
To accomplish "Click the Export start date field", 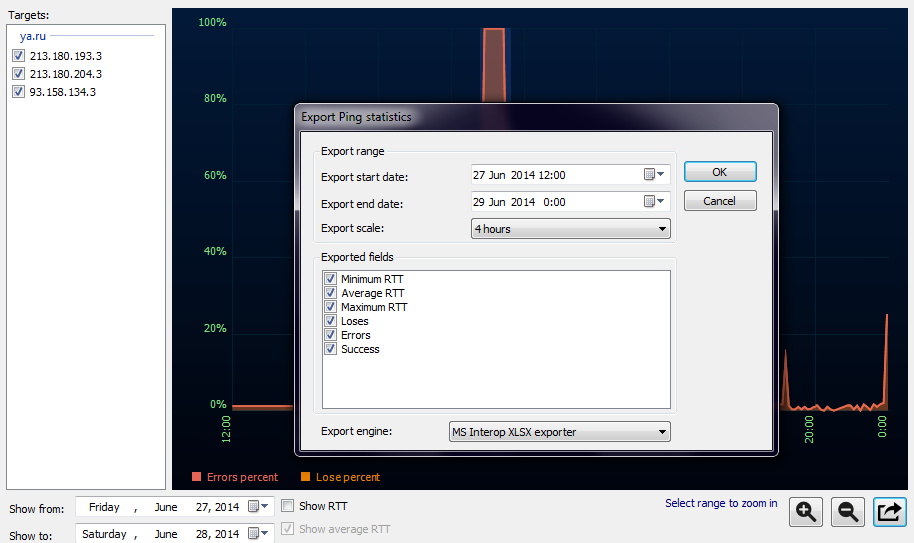I will 555,175.
